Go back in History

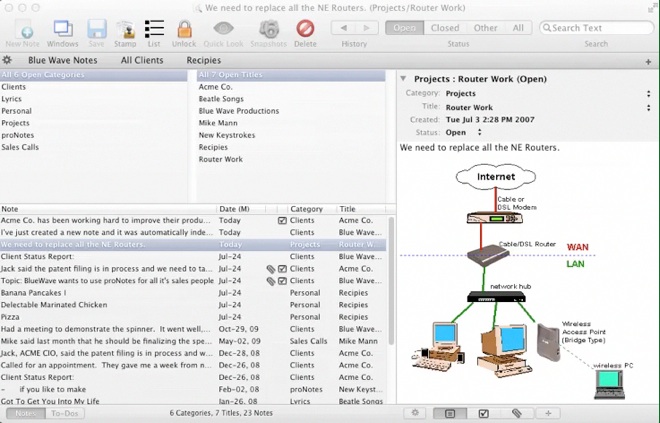343,28
